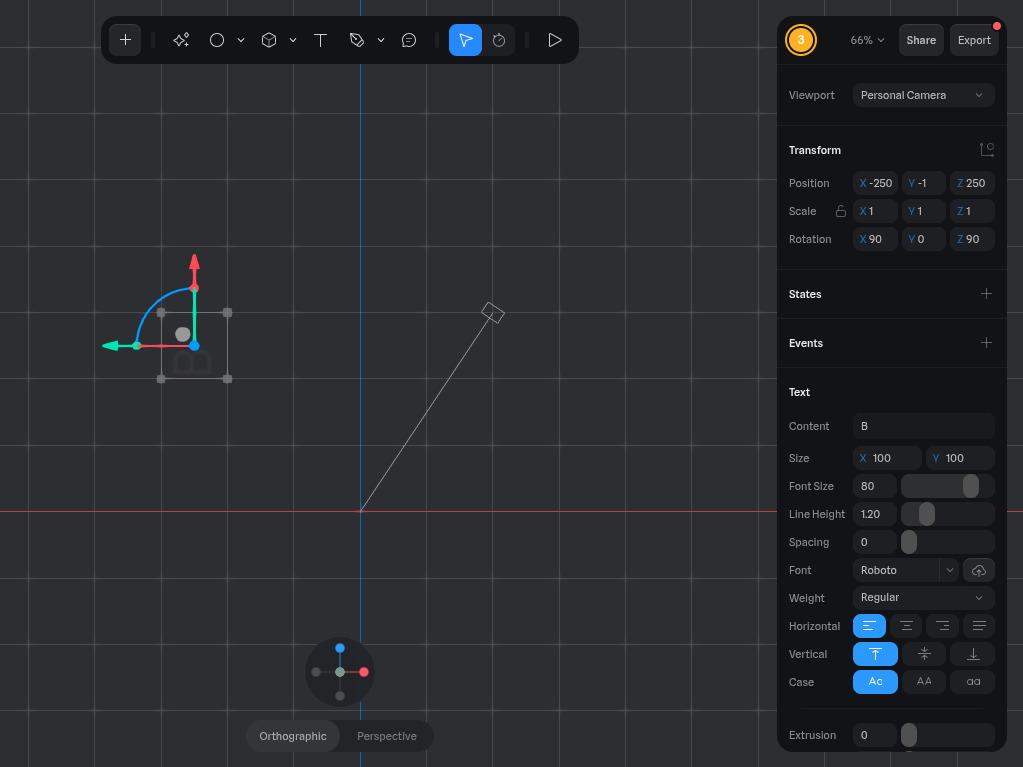Screen dimensions: 1023x767
Task: Adjust the Spacing slider handle
Action: [909, 542]
